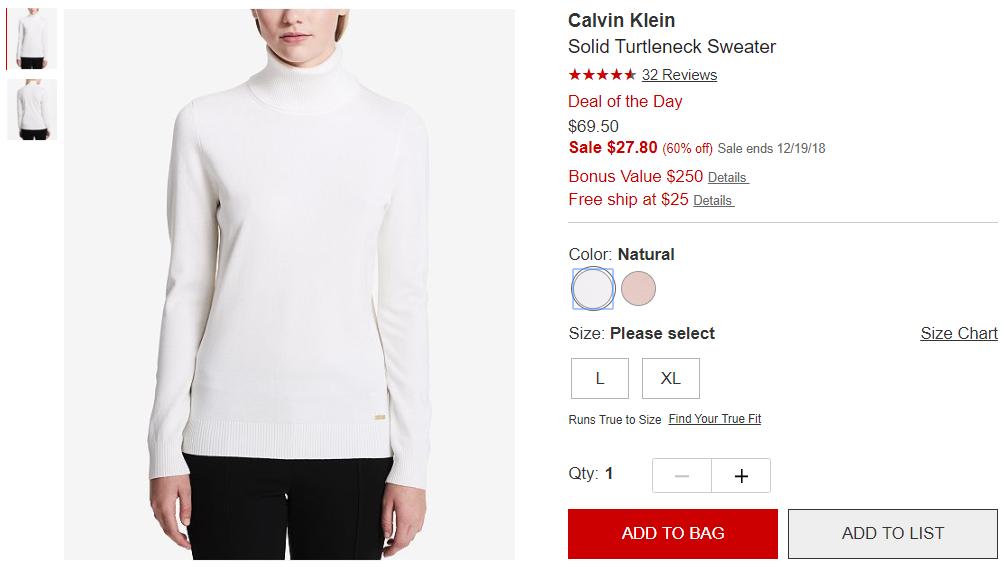Select size L

[600, 378]
